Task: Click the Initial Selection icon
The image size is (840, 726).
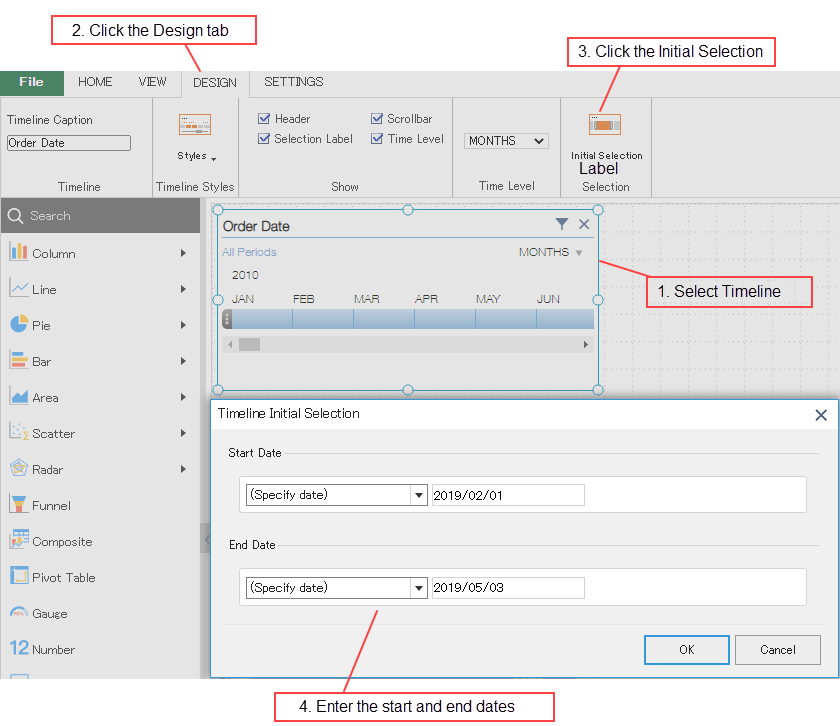Action: [x=605, y=125]
